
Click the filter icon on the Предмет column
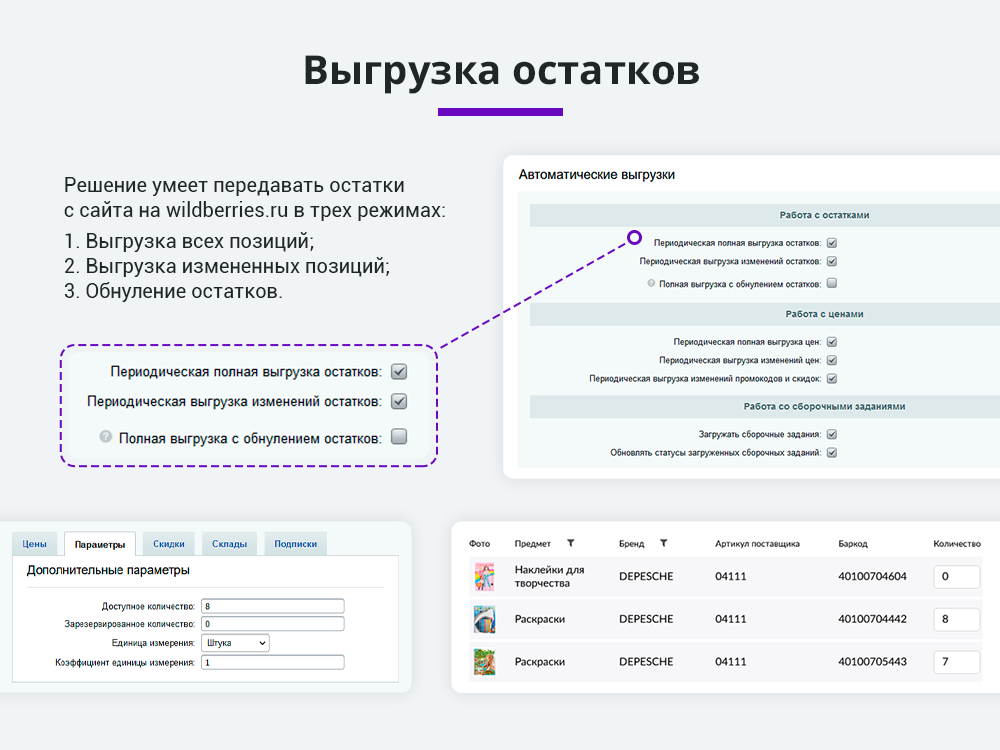(570, 541)
